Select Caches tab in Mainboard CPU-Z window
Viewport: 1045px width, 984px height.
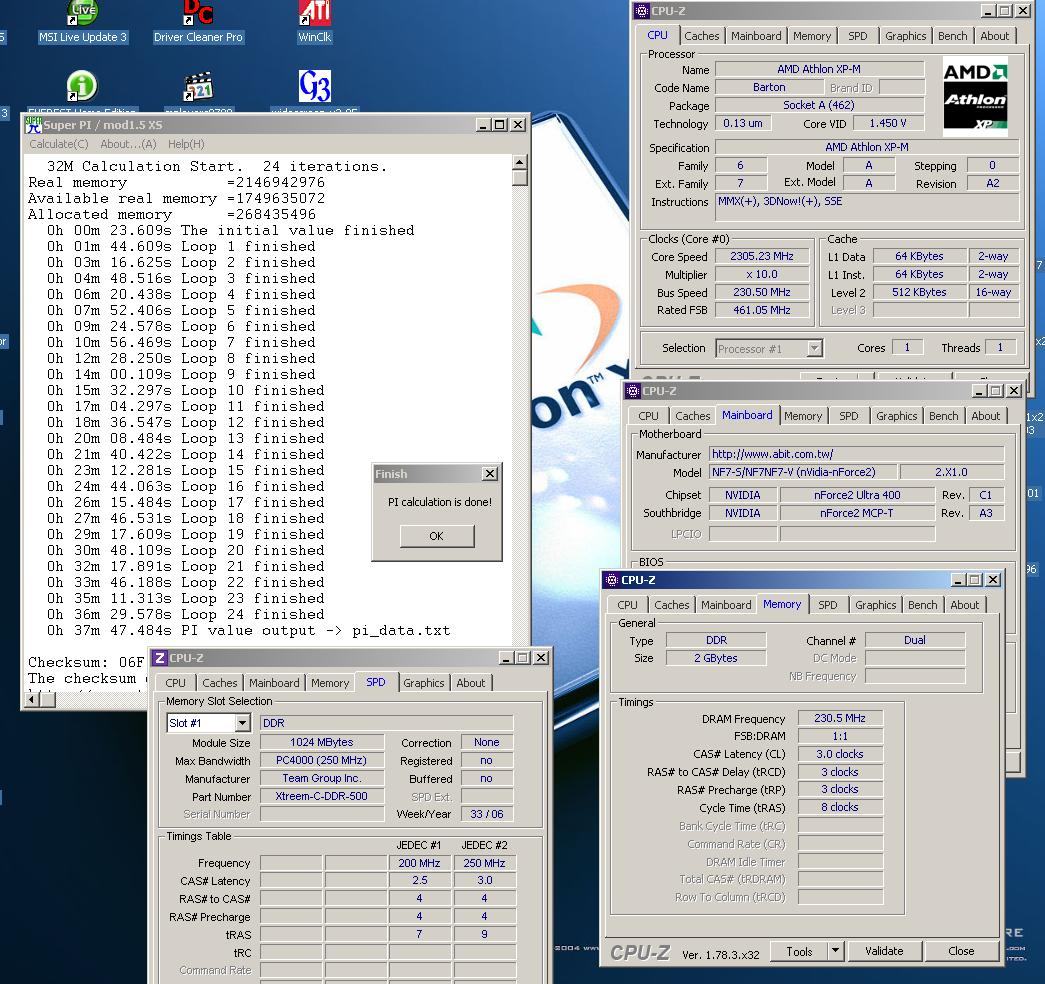pyautogui.click(x=692, y=416)
